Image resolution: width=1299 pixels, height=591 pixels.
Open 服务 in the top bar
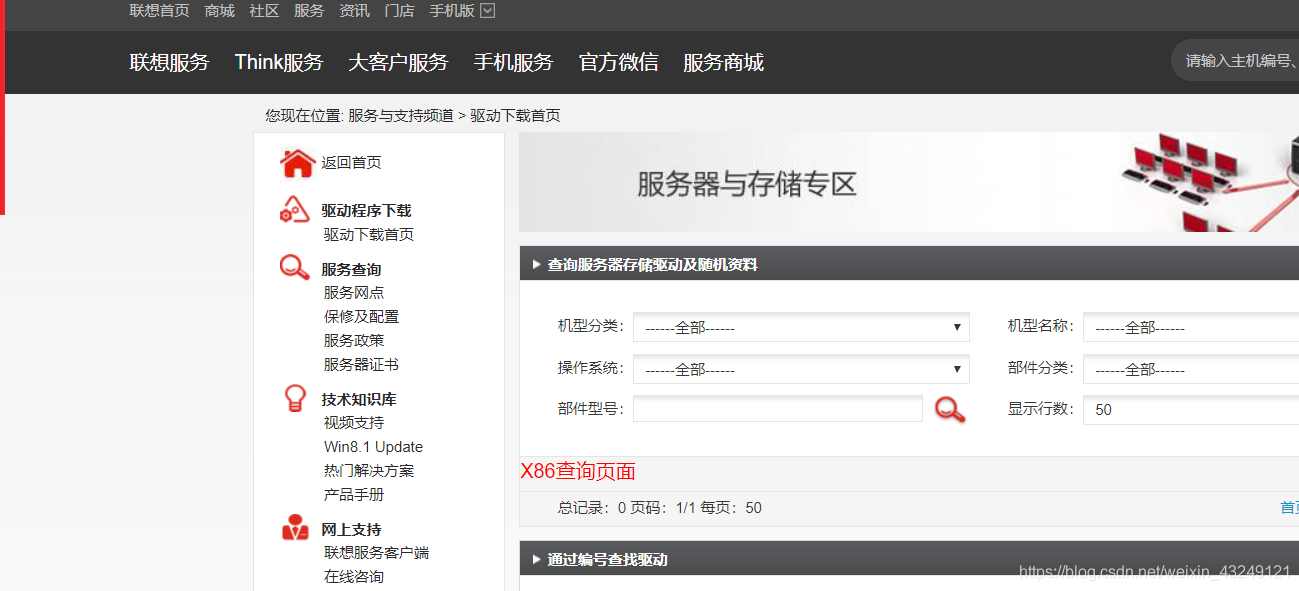[309, 11]
